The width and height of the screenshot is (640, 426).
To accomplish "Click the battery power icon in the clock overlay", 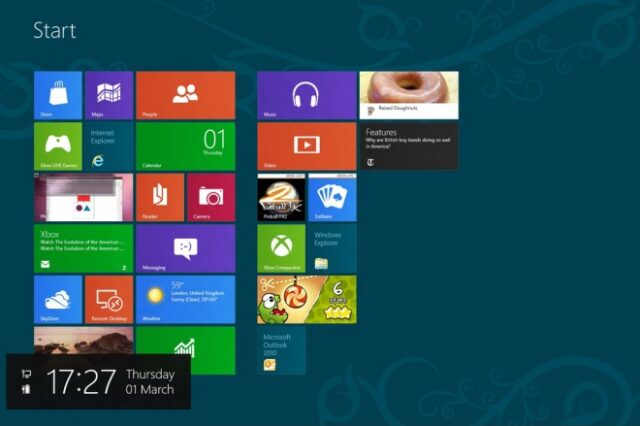I will [26, 388].
